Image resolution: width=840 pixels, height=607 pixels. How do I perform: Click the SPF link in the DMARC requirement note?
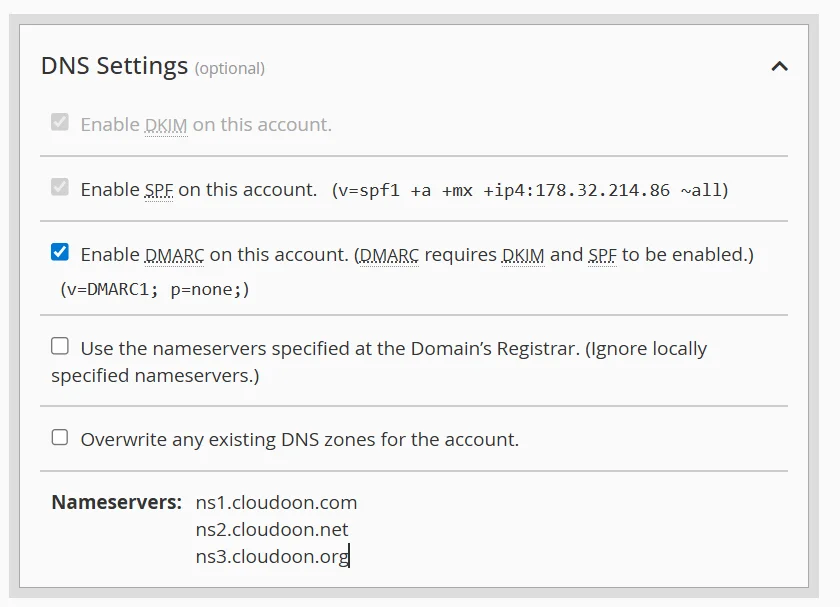(x=603, y=254)
